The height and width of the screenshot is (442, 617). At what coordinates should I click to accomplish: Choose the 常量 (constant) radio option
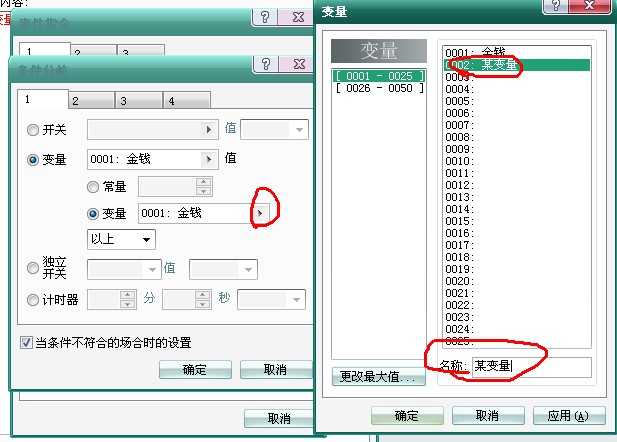point(92,187)
